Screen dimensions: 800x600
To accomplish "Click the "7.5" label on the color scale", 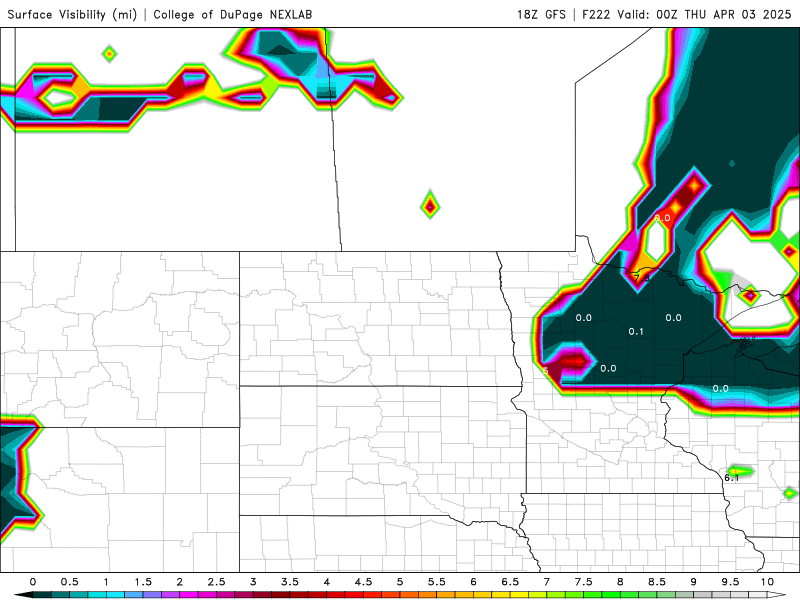I will click(x=584, y=582).
